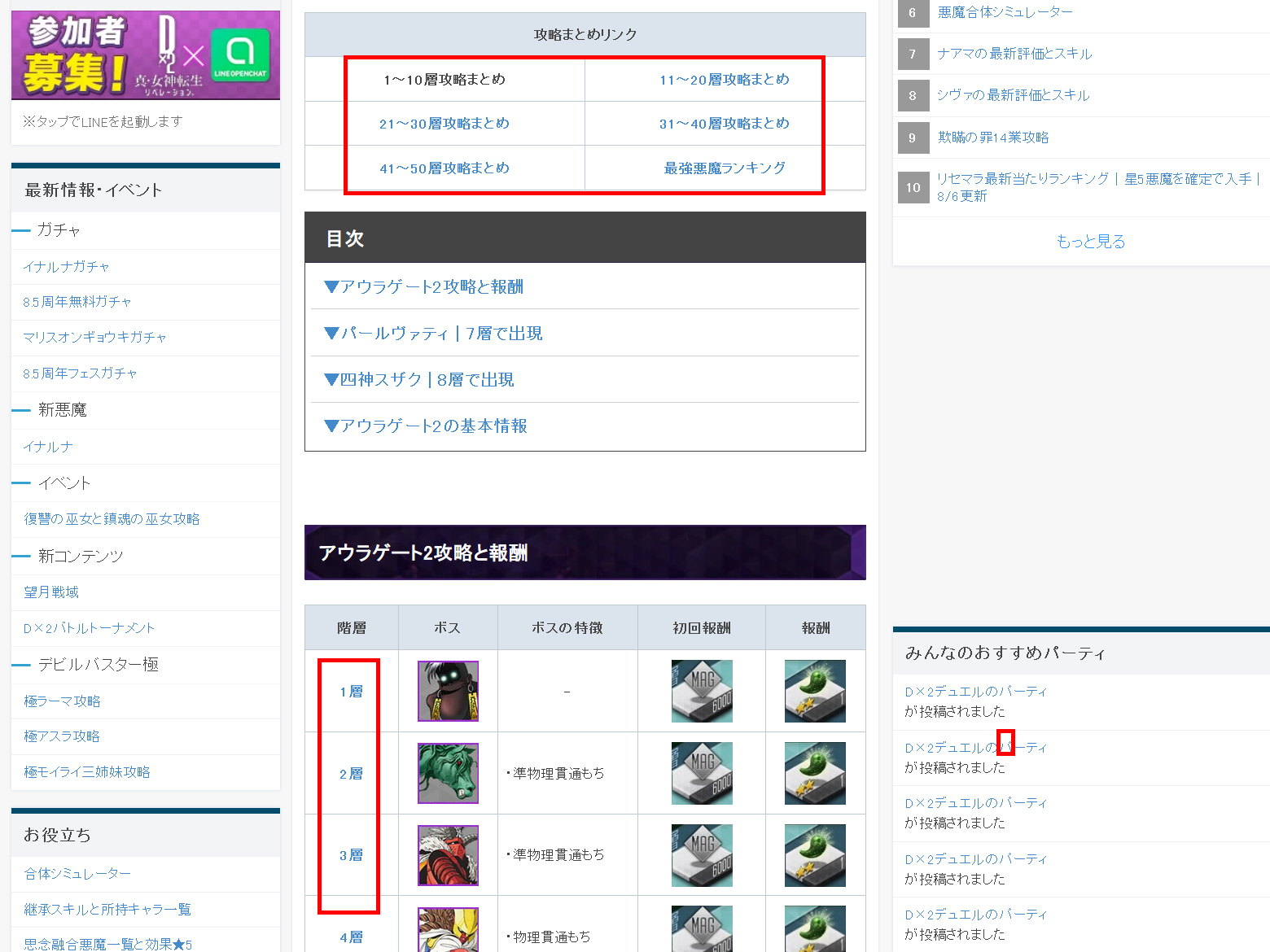Open the 復讐の巫女と鎮魂の巫女攻略 link
The height and width of the screenshot is (952, 1270).
(112, 519)
